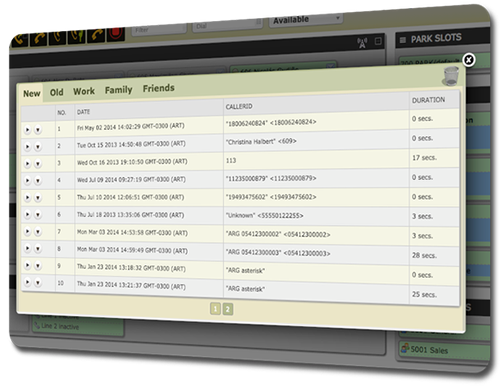Click date Thu Jan 23 2014 13:21:37

point(131,285)
